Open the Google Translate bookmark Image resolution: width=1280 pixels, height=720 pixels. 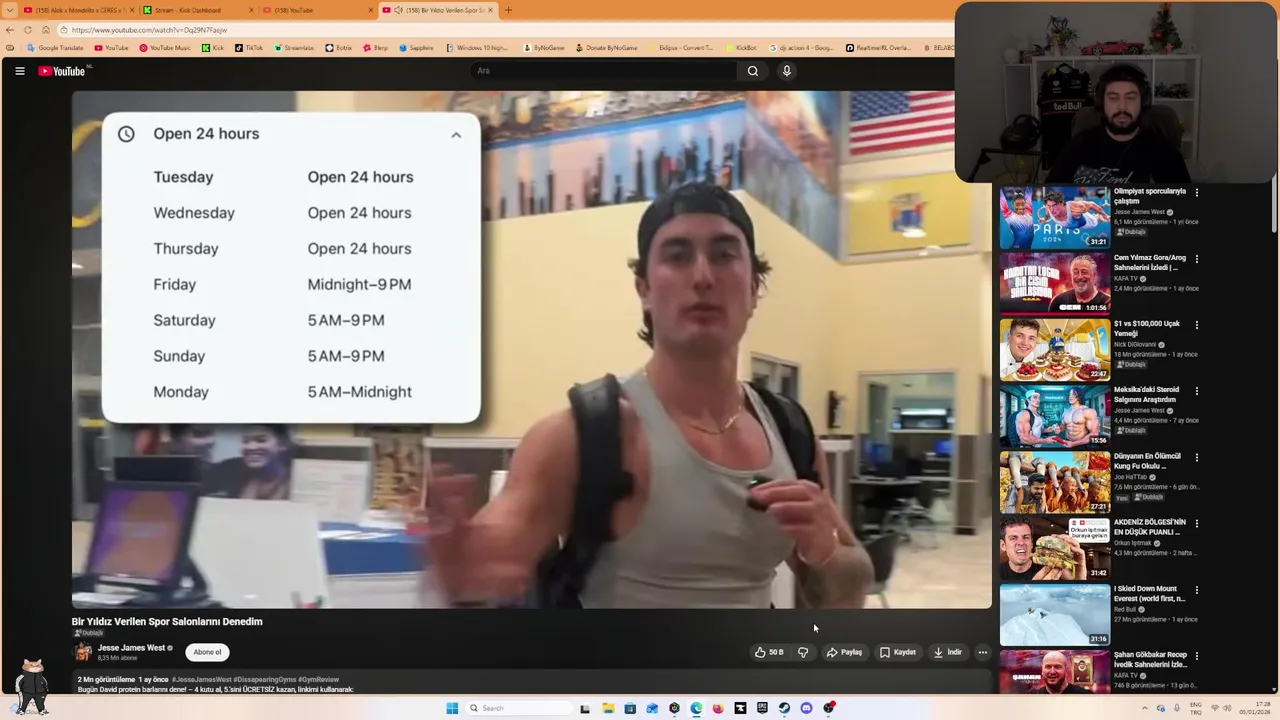[x=55, y=48]
